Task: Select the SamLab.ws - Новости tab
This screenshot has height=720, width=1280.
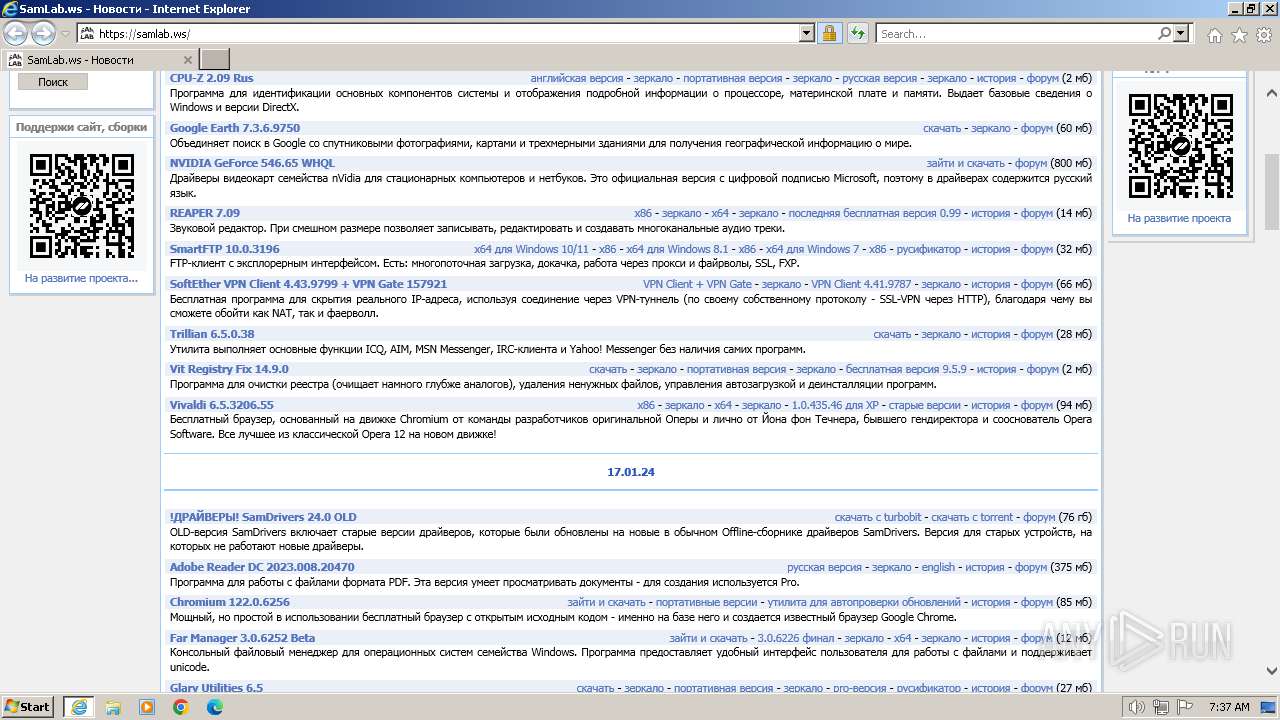Action: 100,59
